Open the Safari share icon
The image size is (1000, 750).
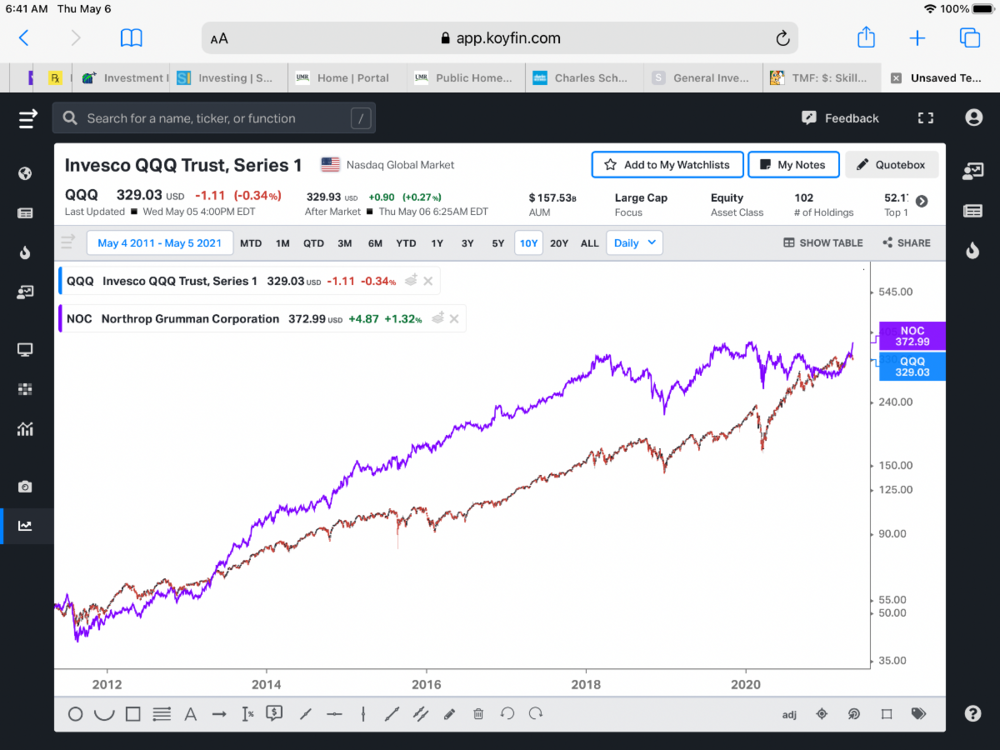point(865,37)
